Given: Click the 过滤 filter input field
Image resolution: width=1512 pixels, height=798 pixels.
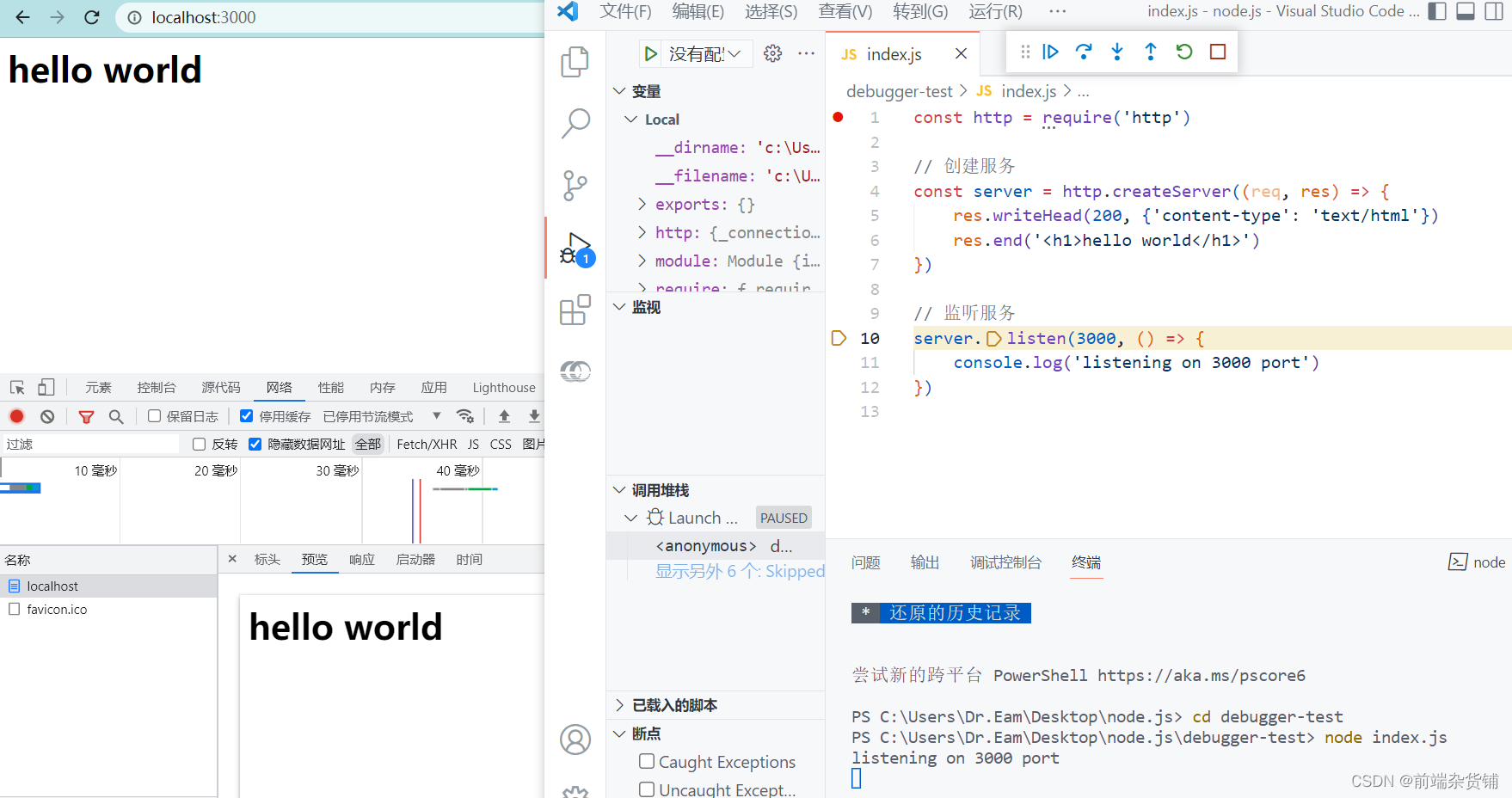Looking at the screenshot, I should [90, 444].
